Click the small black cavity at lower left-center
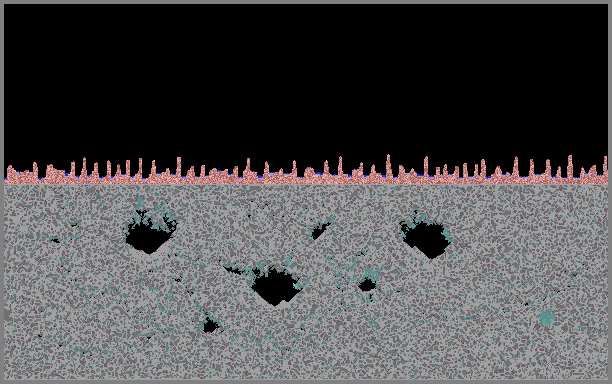 [x=210, y=325]
